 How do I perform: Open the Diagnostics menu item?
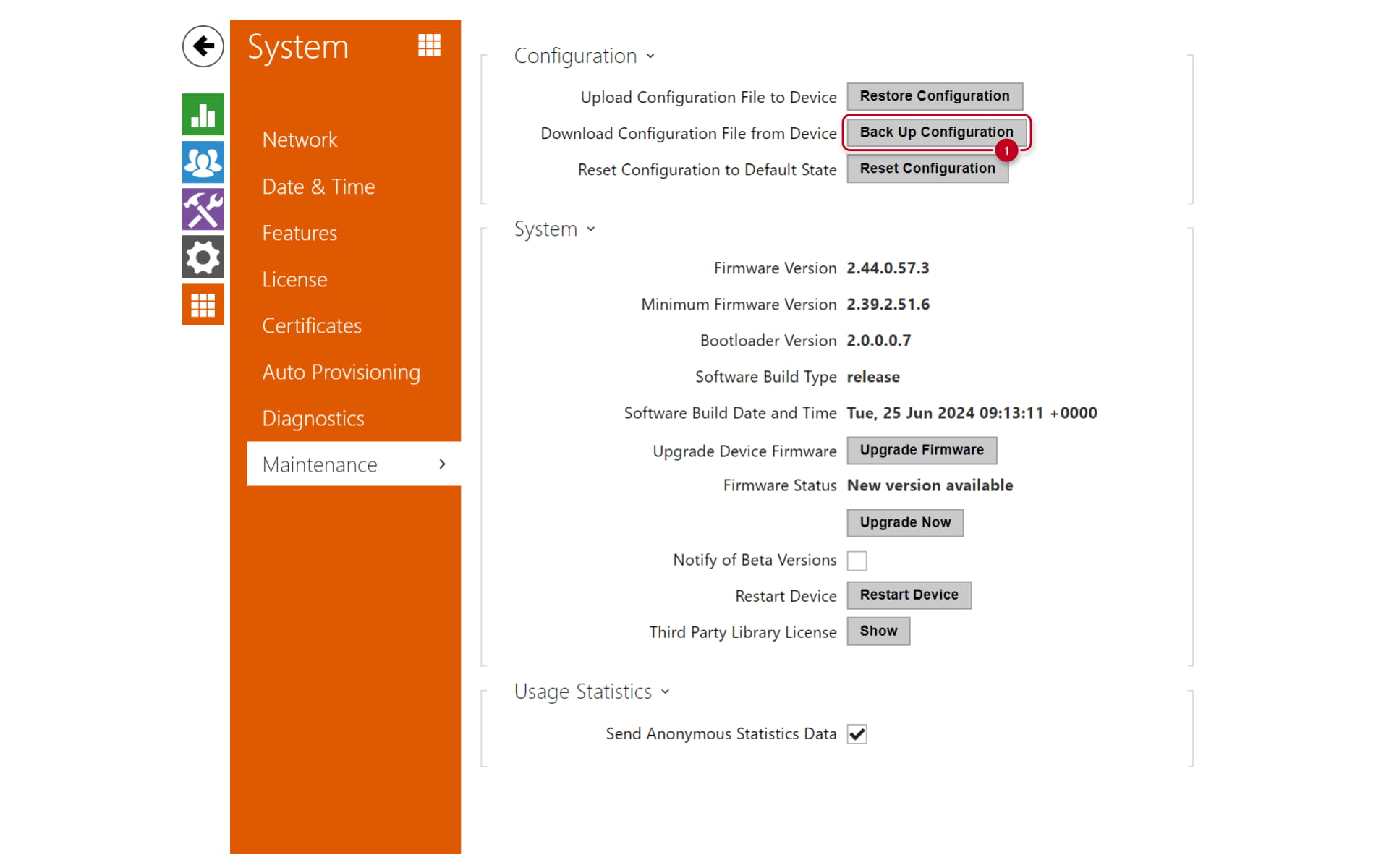coord(313,418)
